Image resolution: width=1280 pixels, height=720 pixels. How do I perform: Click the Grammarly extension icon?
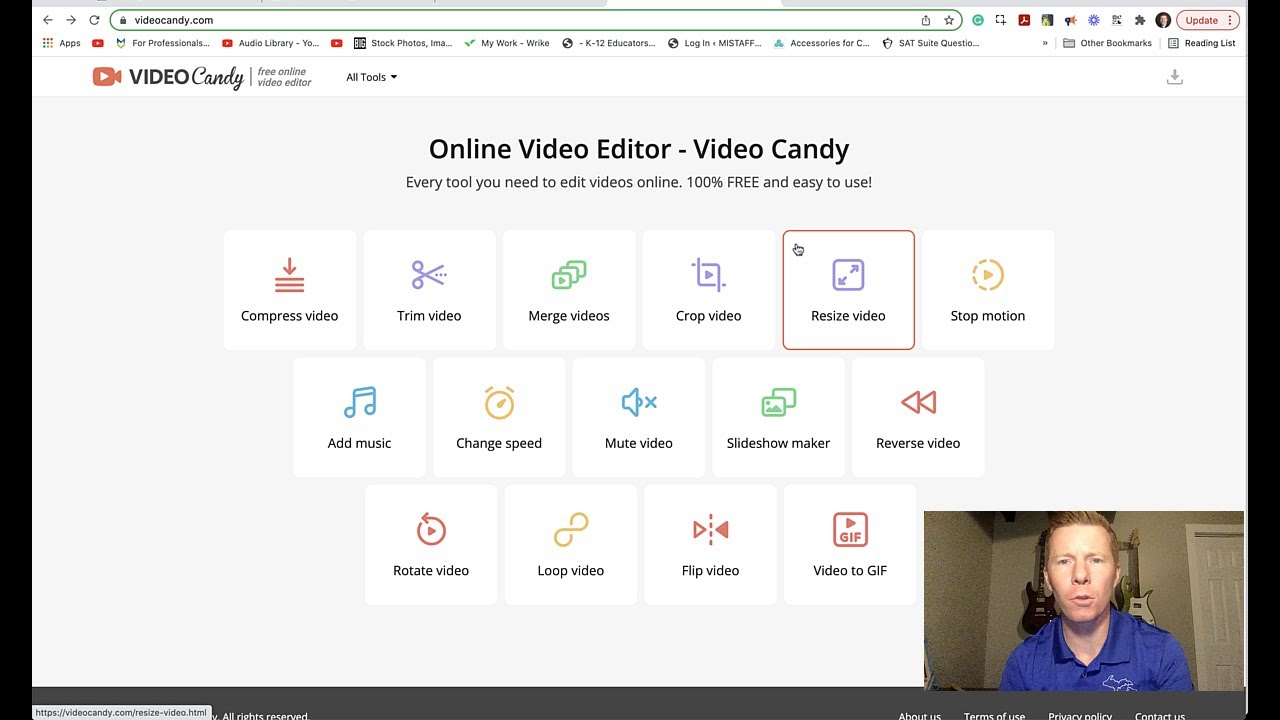click(978, 20)
